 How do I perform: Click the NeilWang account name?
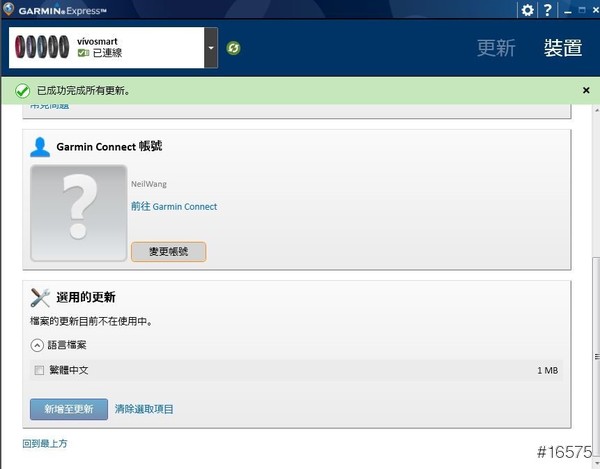click(149, 184)
